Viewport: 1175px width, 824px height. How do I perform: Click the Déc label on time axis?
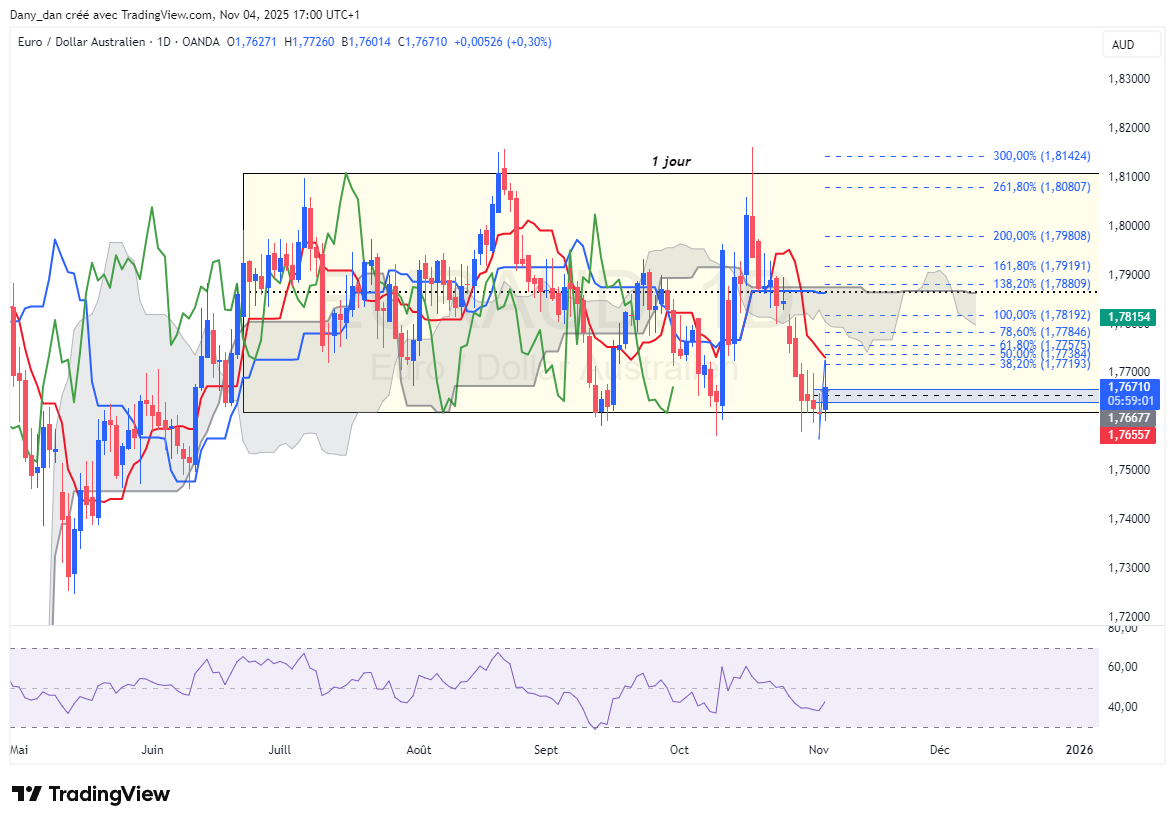(939, 750)
